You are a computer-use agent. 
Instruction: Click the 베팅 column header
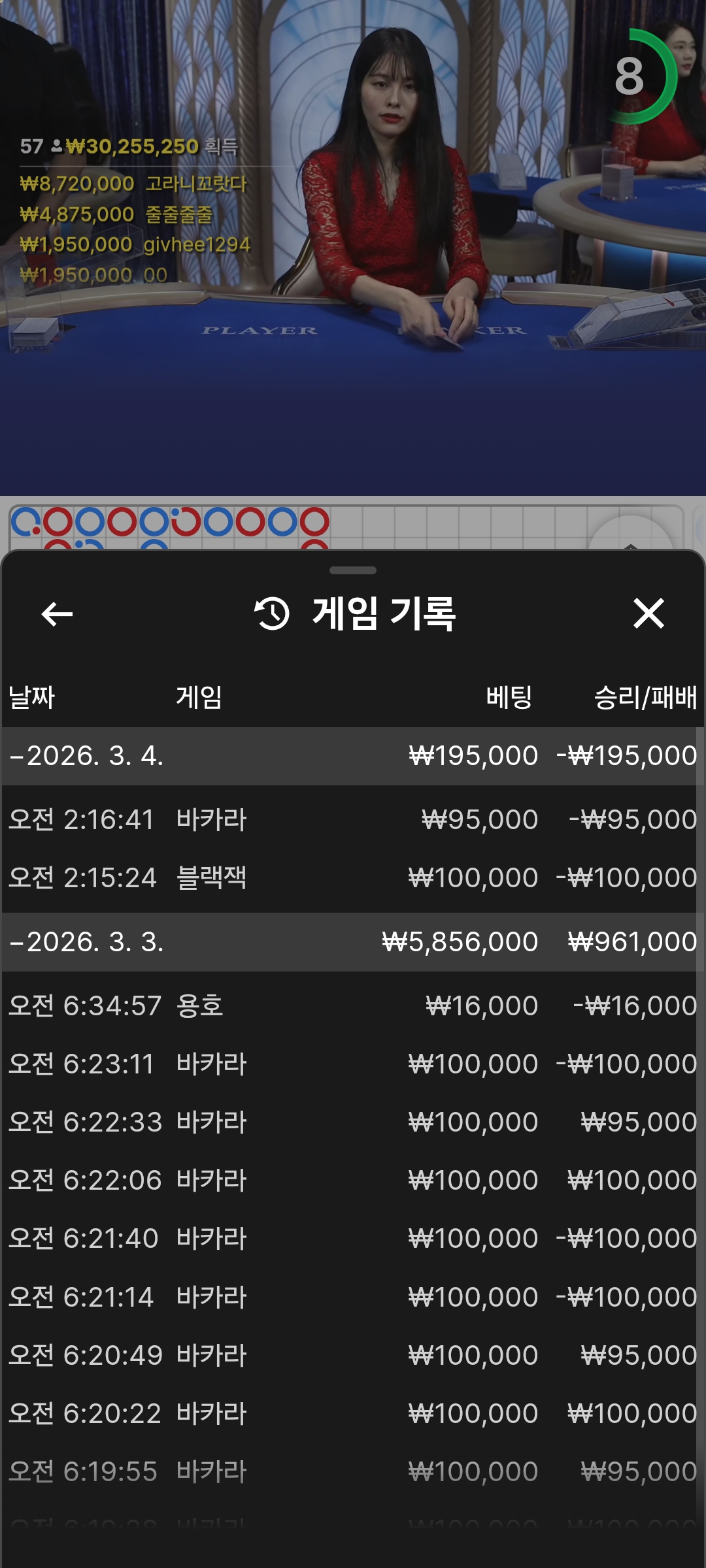point(509,697)
